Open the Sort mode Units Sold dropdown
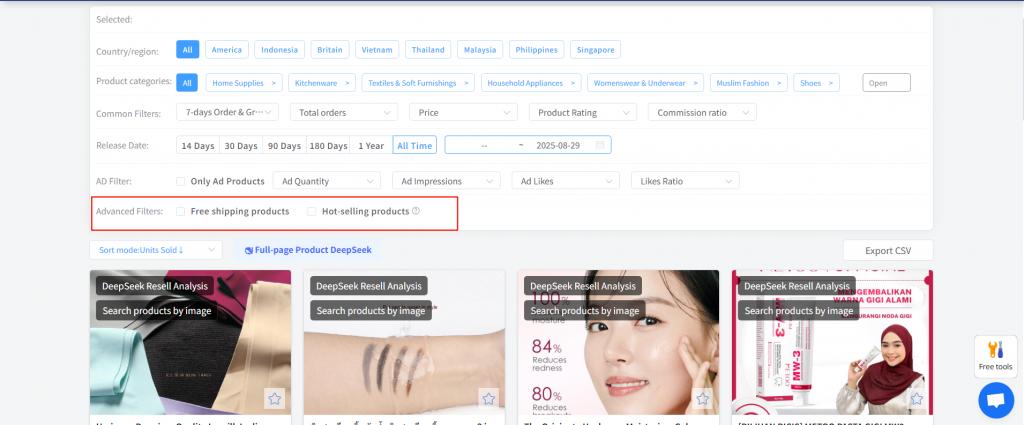The height and width of the screenshot is (425, 1024). tap(155, 249)
